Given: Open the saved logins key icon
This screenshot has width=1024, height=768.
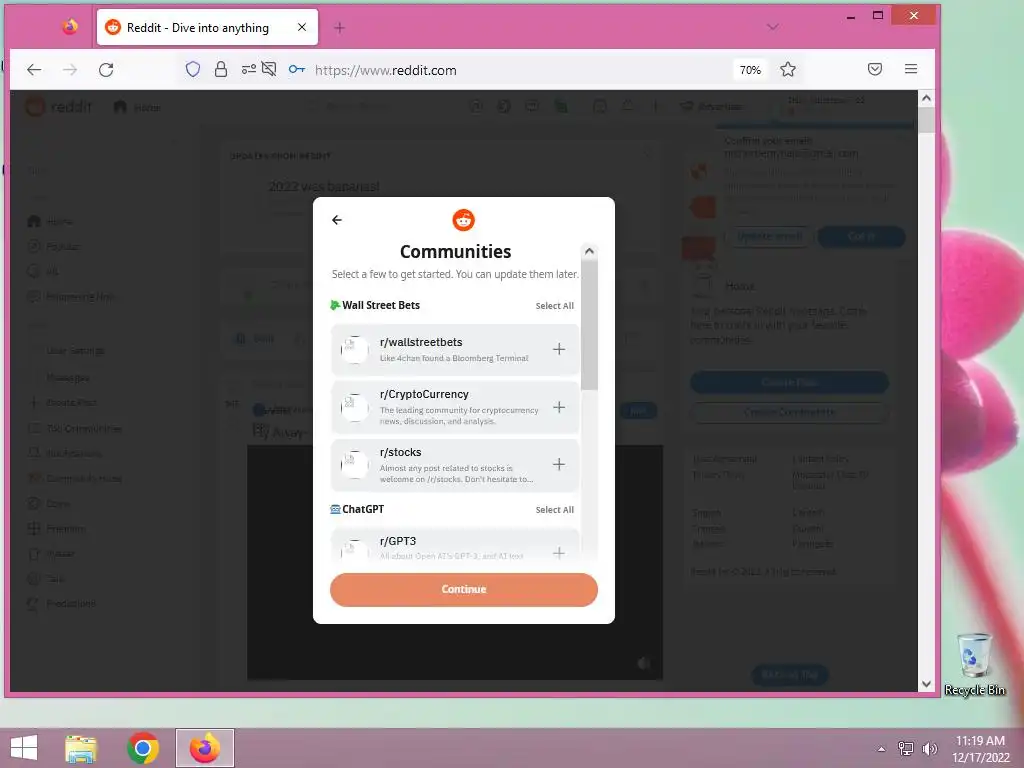Looking at the screenshot, I should (x=296, y=69).
